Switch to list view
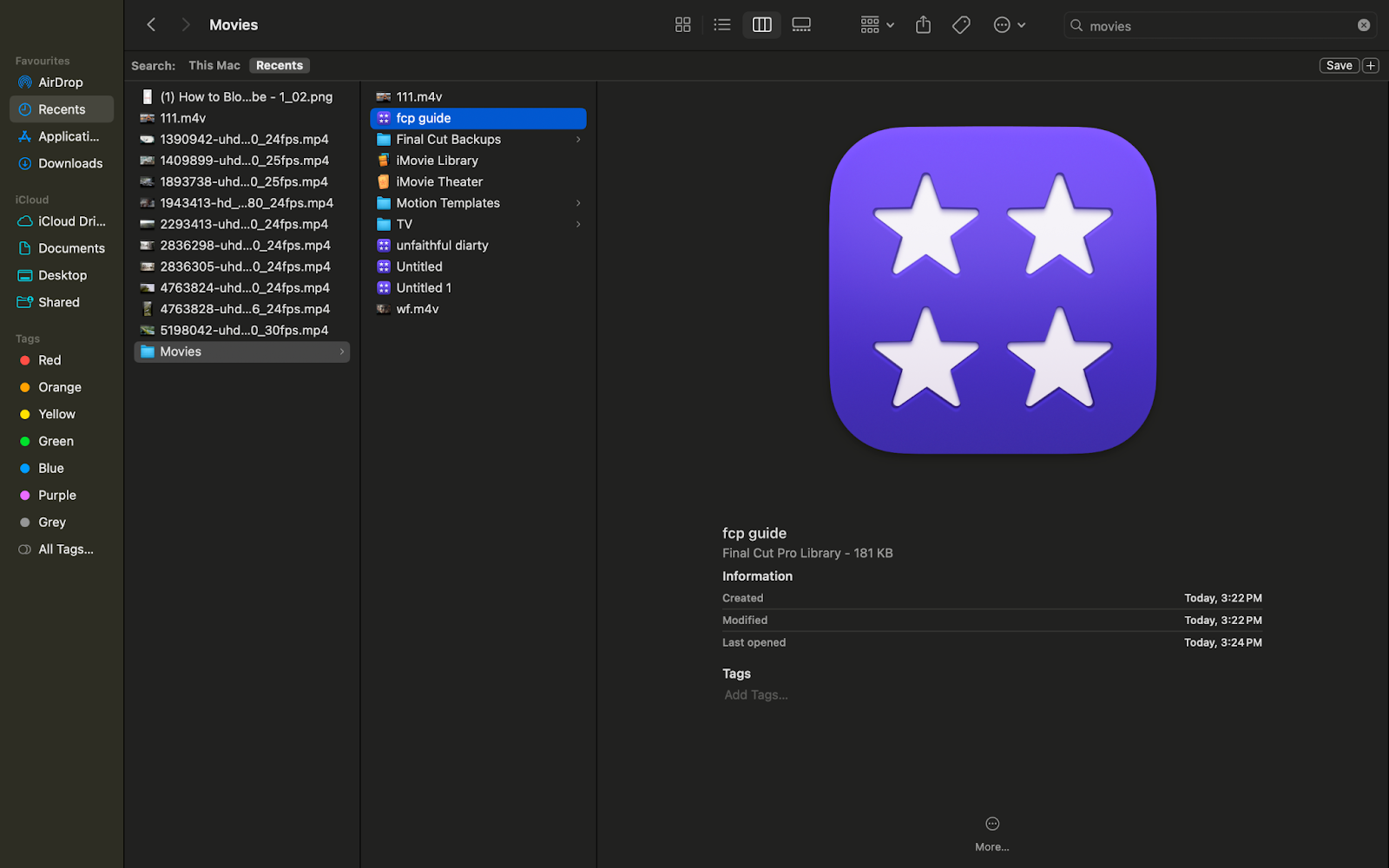 pos(722,25)
